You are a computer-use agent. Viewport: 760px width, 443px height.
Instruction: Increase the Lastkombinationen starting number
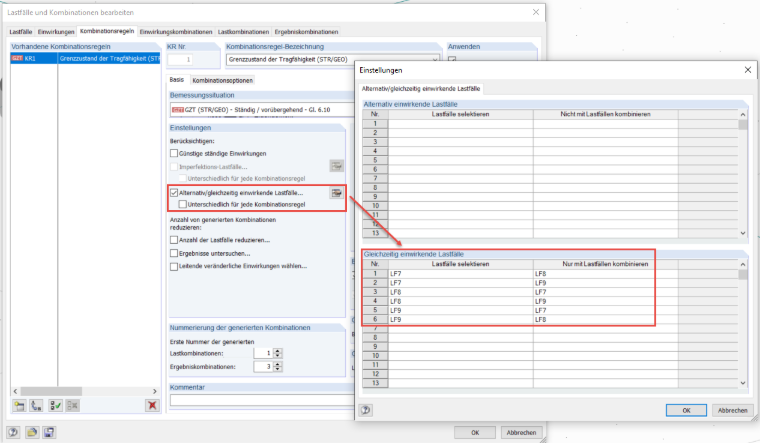278,351
